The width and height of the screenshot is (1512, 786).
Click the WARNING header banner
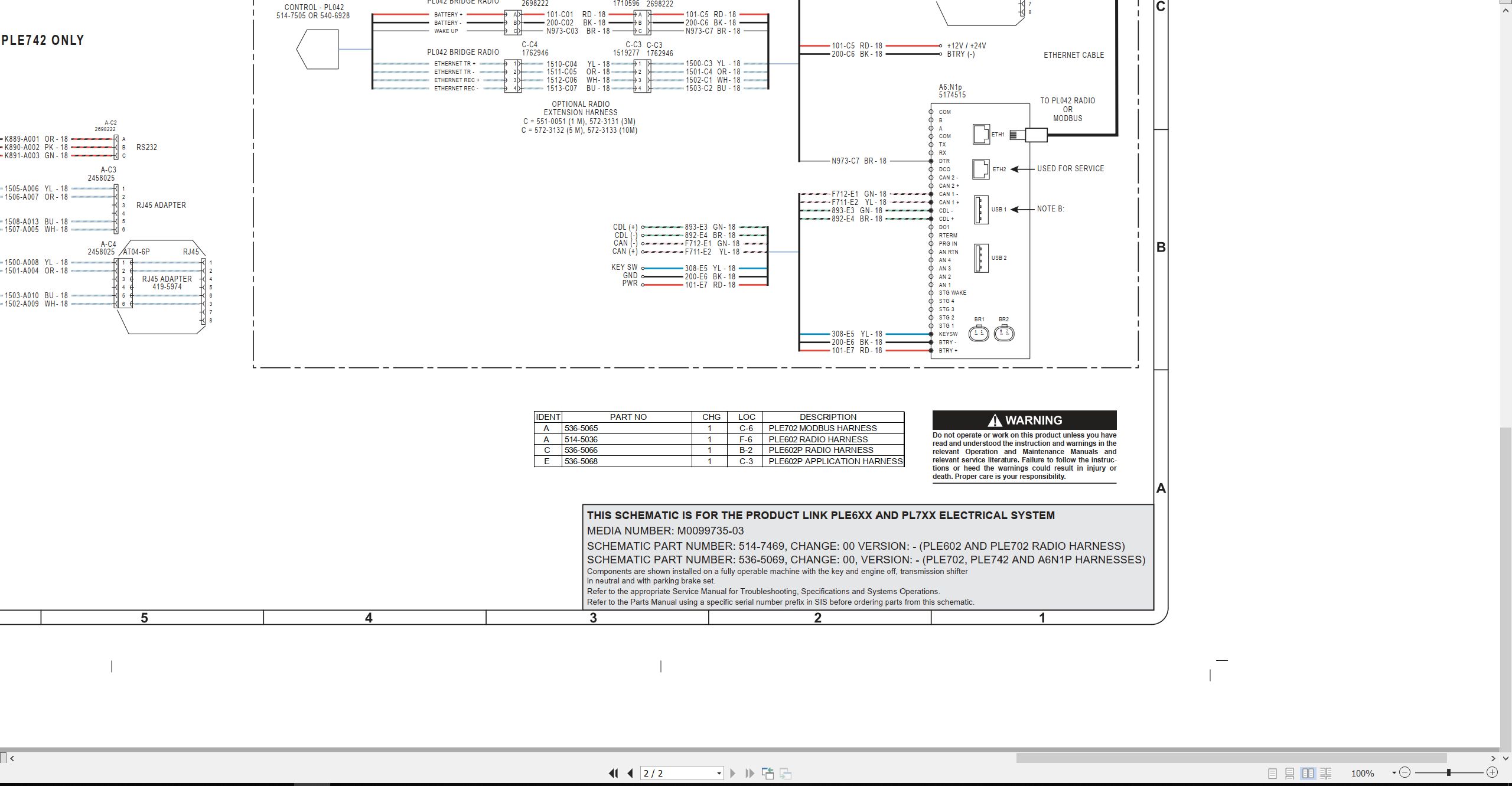[x=1024, y=420]
